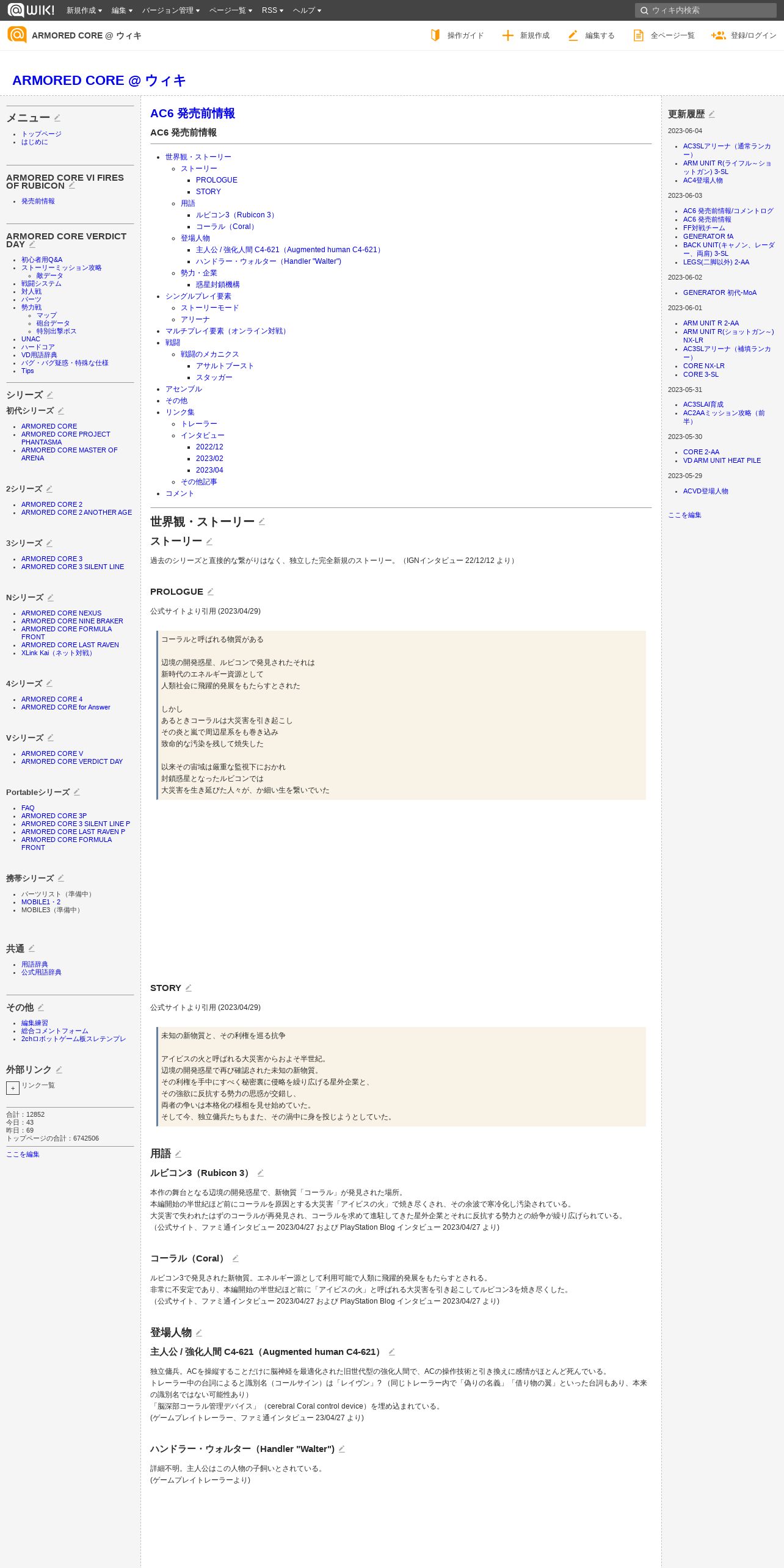Screen dimensions: 784x1568
Task: Jump to 2023/04 interview entry in contents
Action: point(209,470)
